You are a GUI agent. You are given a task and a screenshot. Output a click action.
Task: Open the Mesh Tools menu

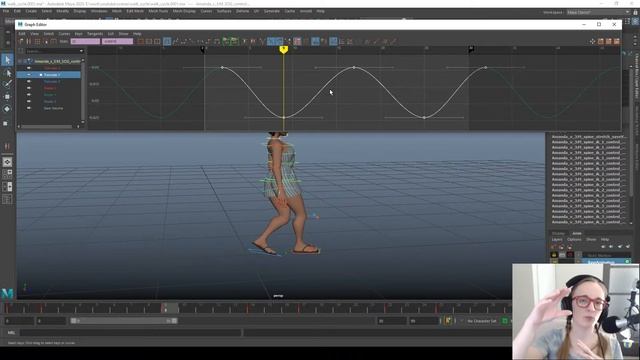[x=158, y=11]
